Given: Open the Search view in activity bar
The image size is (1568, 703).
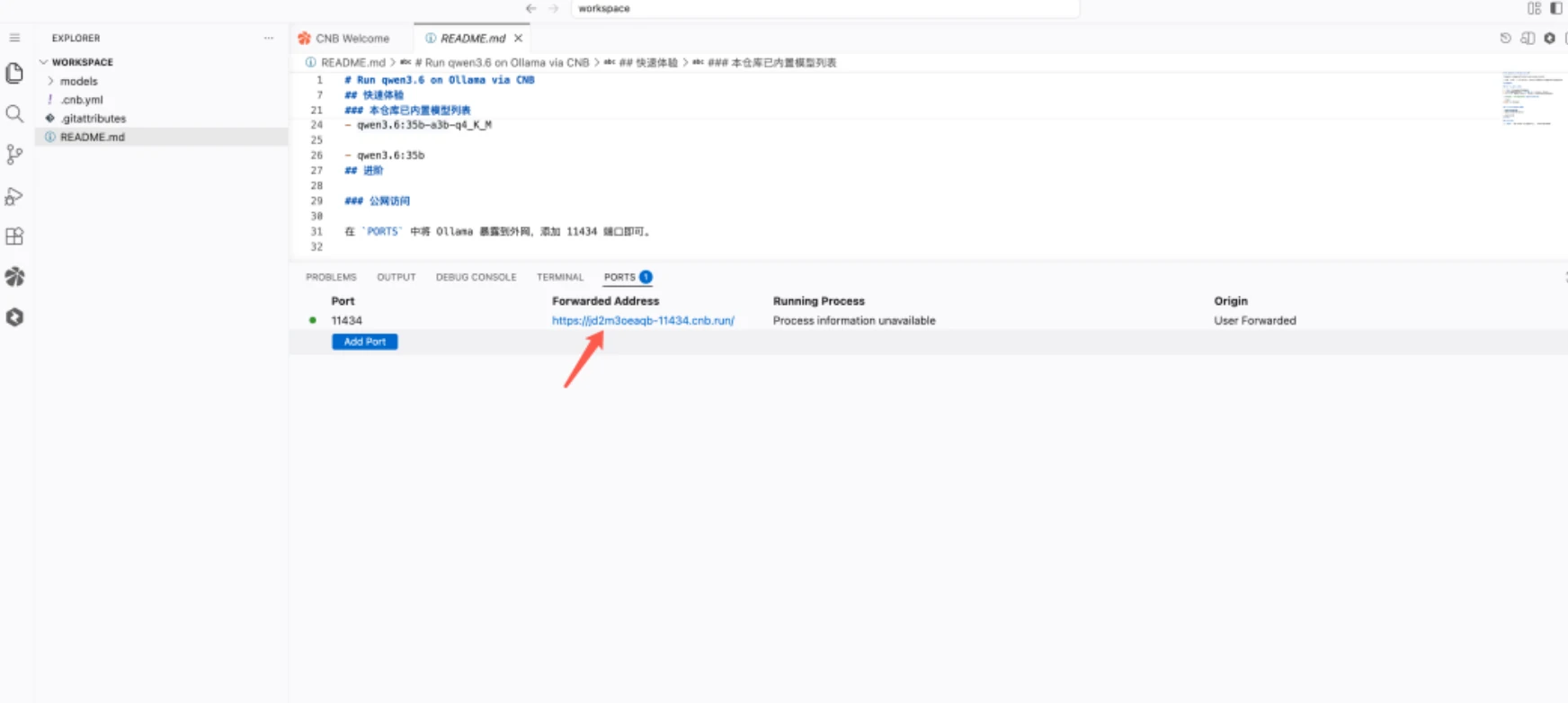Looking at the screenshot, I should (14, 114).
